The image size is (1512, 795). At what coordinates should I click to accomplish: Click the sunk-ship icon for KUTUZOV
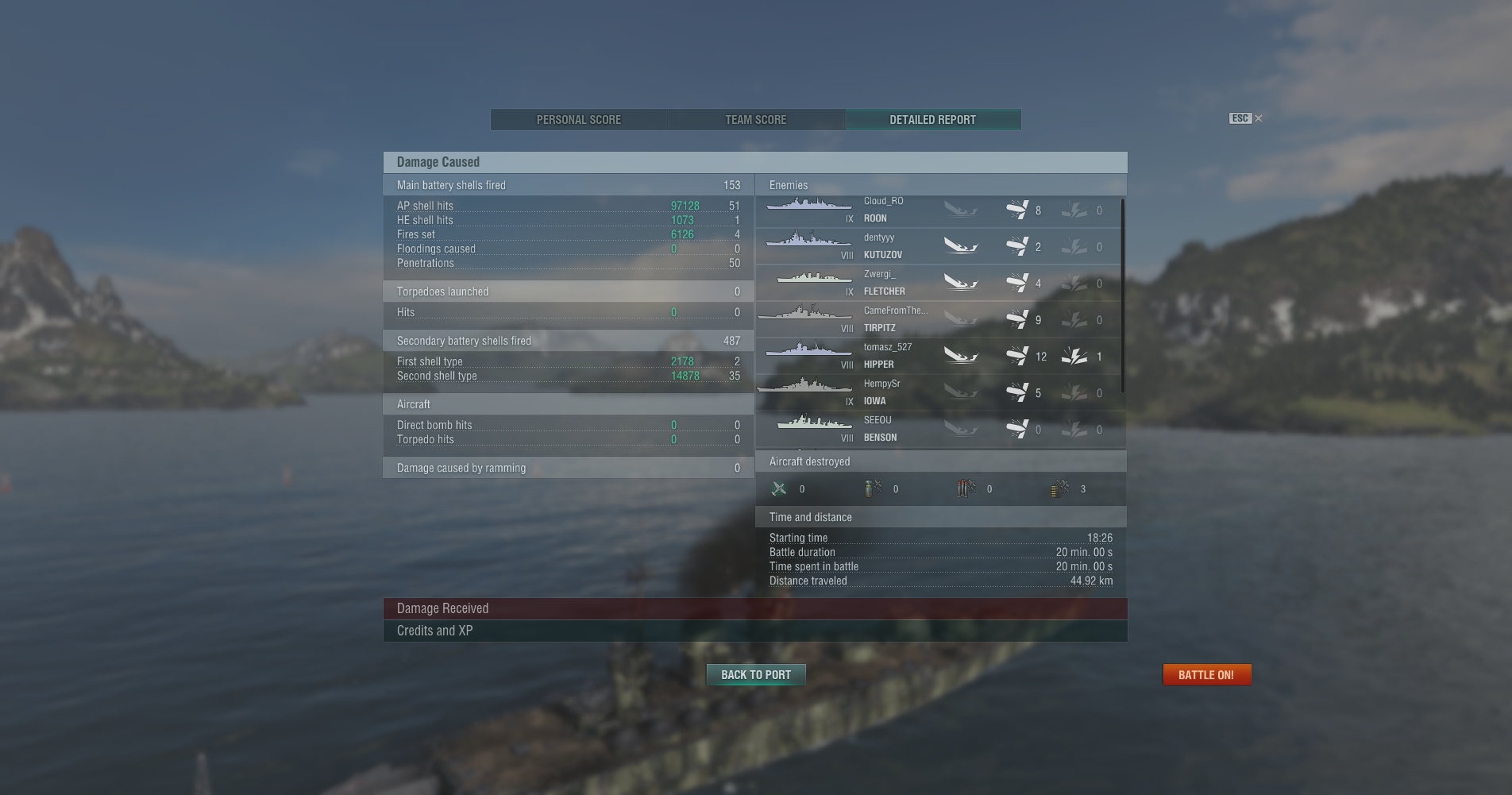(x=961, y=246)
